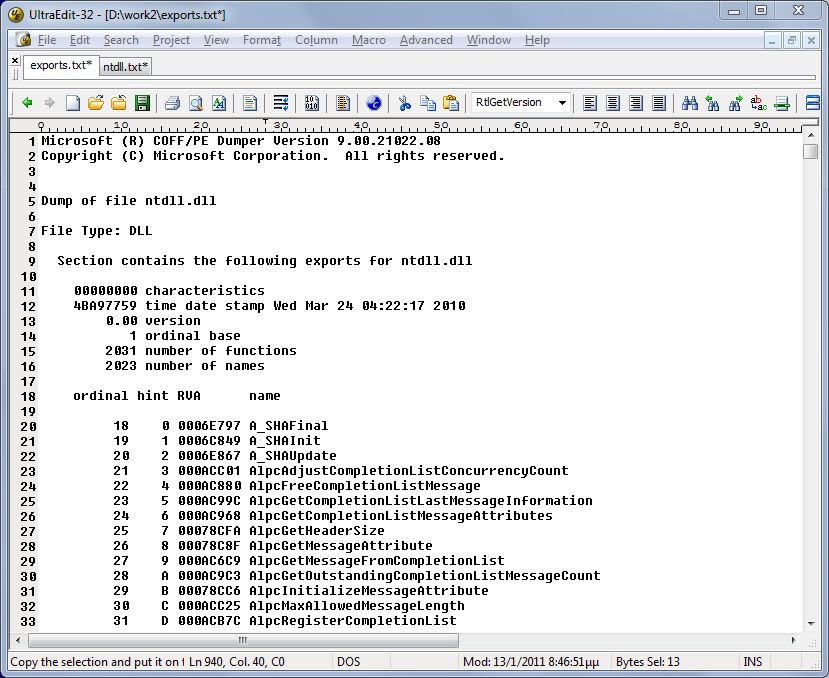The image size is (829, 678).
Task: Click 'Dump of file ntdll.dll' line
Action: pos(128,201)
